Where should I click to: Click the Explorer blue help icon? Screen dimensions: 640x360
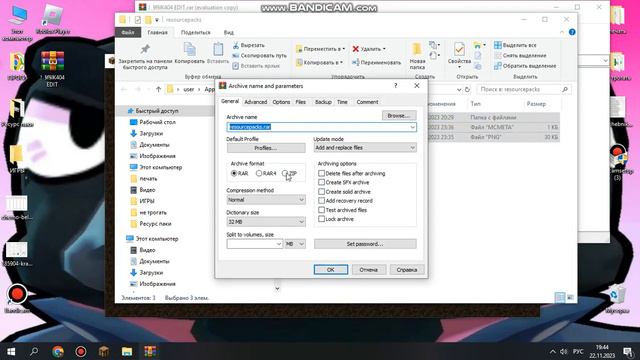[x=572, y=32]
